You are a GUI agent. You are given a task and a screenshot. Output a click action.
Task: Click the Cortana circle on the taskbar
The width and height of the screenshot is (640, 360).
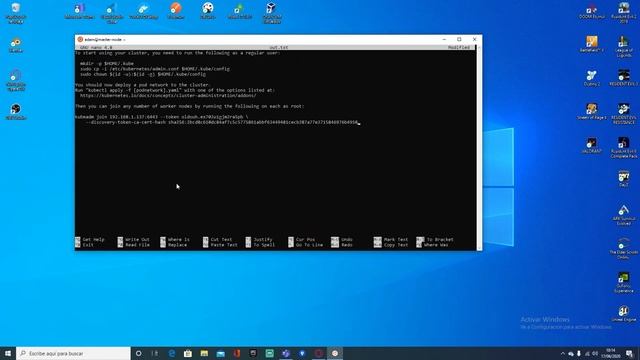tap(139, 353)
